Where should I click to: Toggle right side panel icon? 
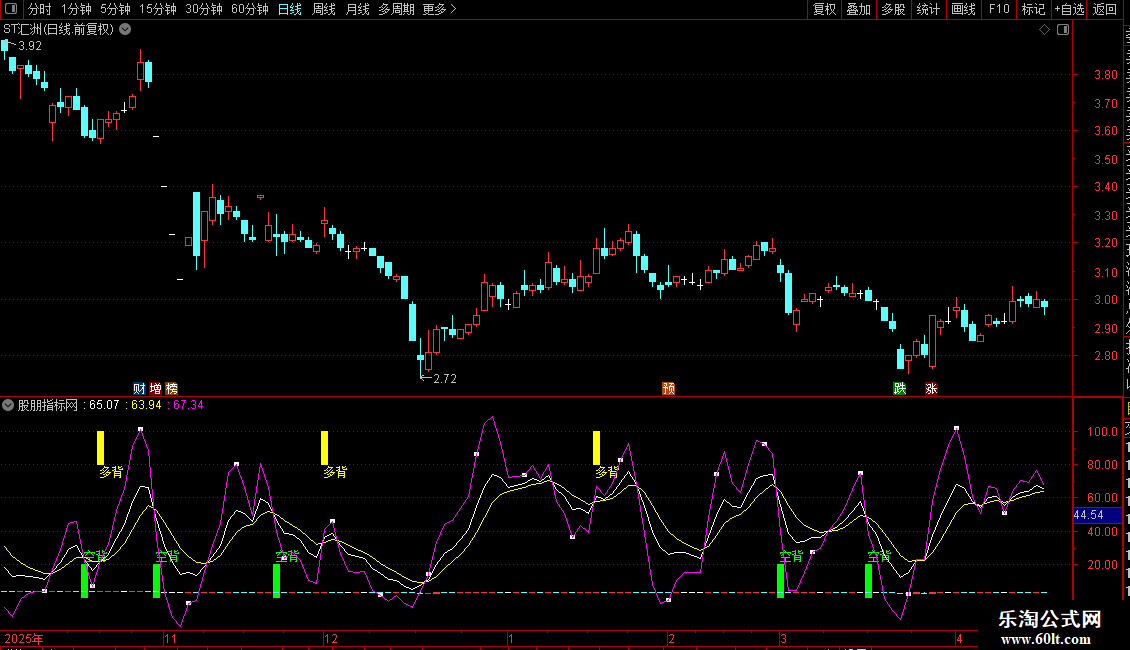[1063, 30]
